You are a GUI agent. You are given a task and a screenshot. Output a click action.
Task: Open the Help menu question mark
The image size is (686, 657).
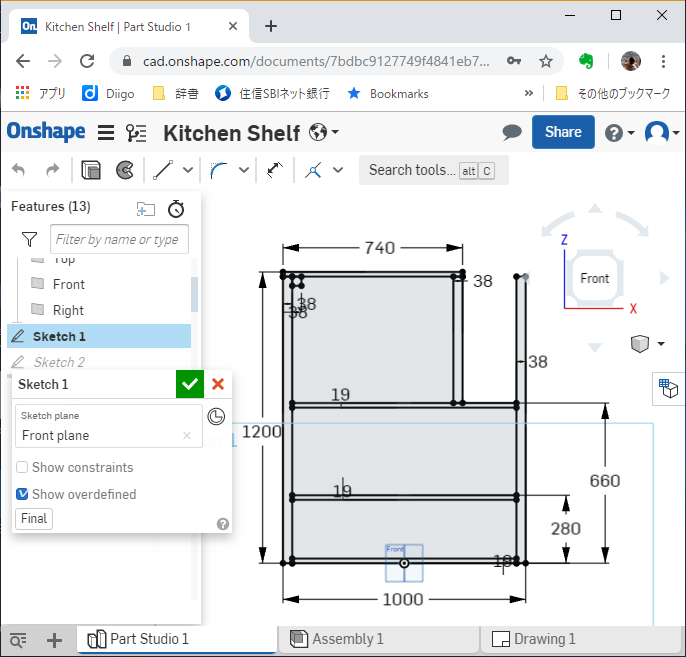pyautogui.click(x=614, y=133)
